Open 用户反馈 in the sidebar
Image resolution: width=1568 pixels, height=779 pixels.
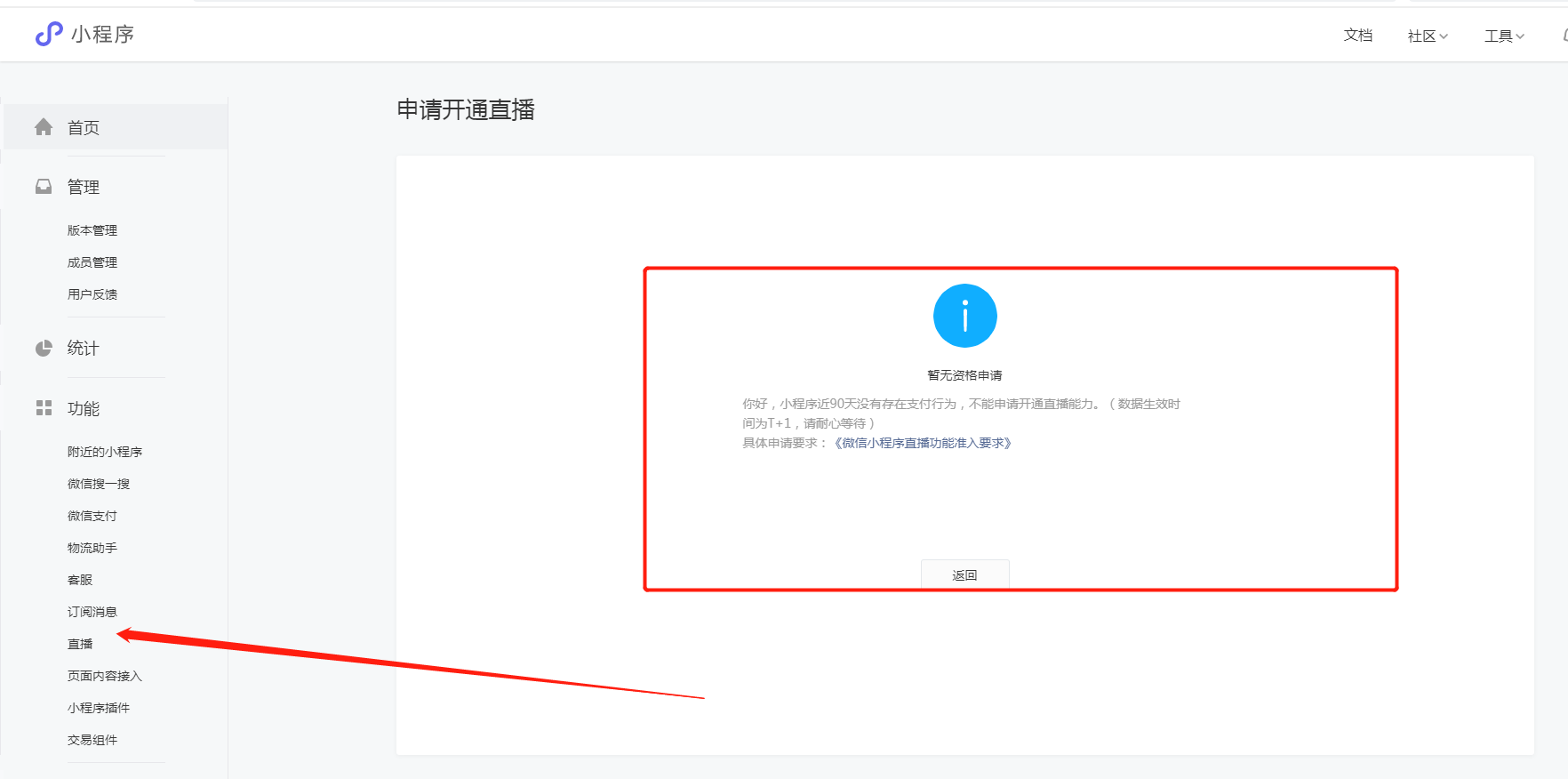point(92,294)
